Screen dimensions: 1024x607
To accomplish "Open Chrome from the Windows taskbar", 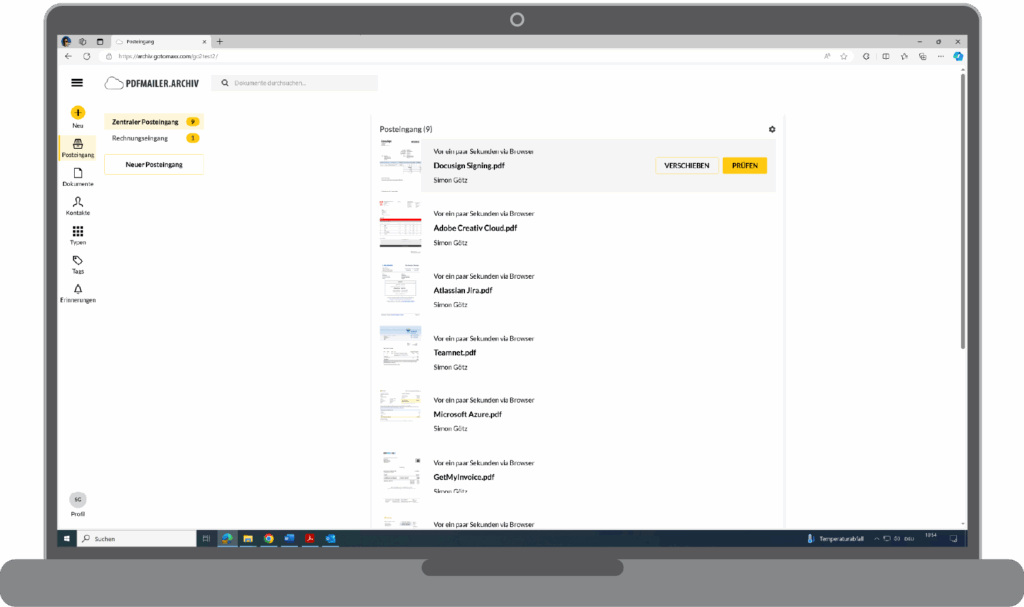I will 269,538.
